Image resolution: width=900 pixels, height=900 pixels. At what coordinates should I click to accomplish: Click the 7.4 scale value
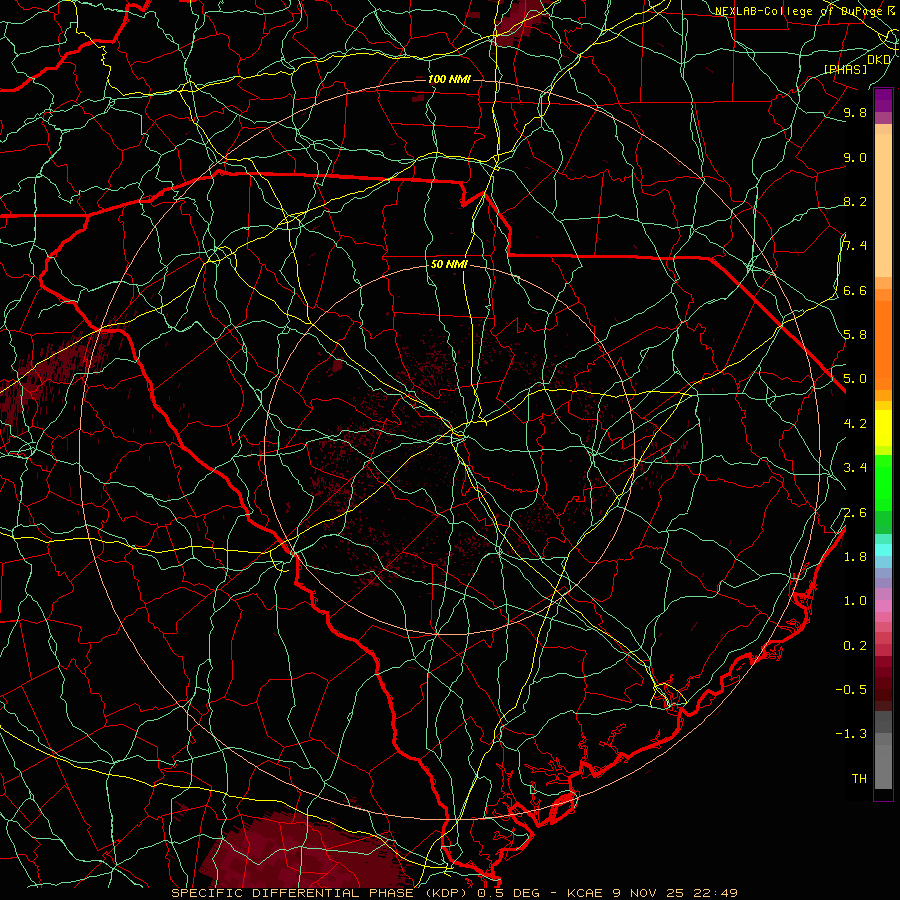855,246
